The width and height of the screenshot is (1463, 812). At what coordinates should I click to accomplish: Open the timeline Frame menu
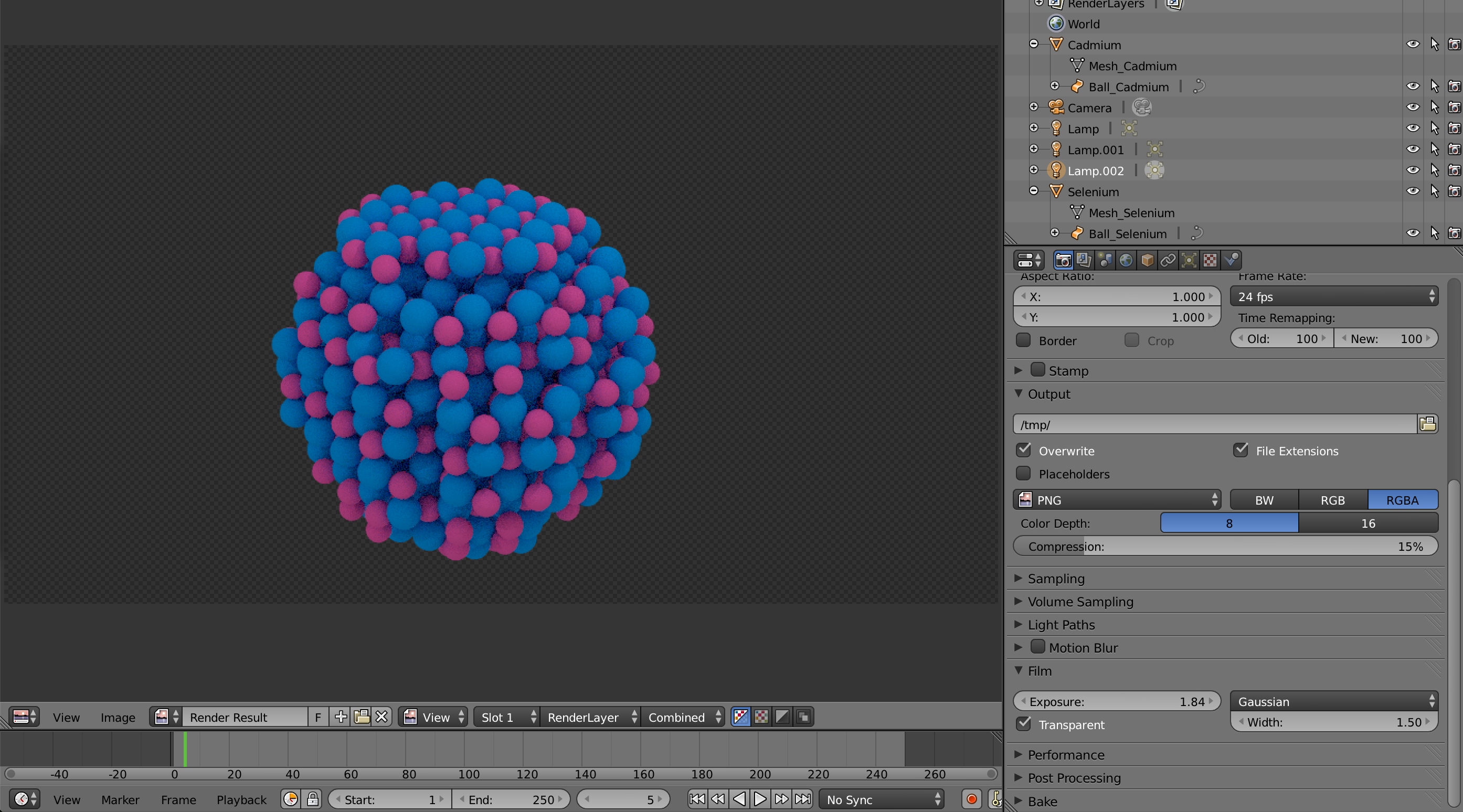pos(178,799)
